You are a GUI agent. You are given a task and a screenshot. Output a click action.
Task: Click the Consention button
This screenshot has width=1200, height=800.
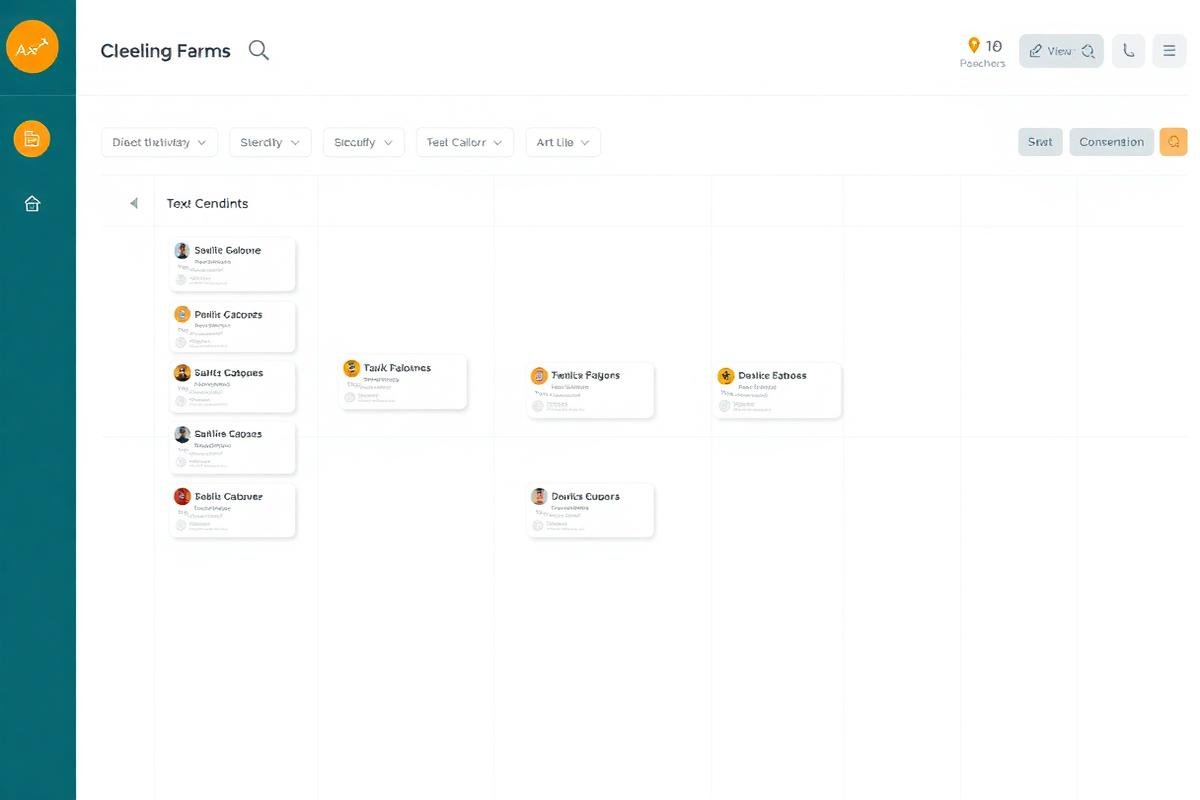click(1112, 142)
